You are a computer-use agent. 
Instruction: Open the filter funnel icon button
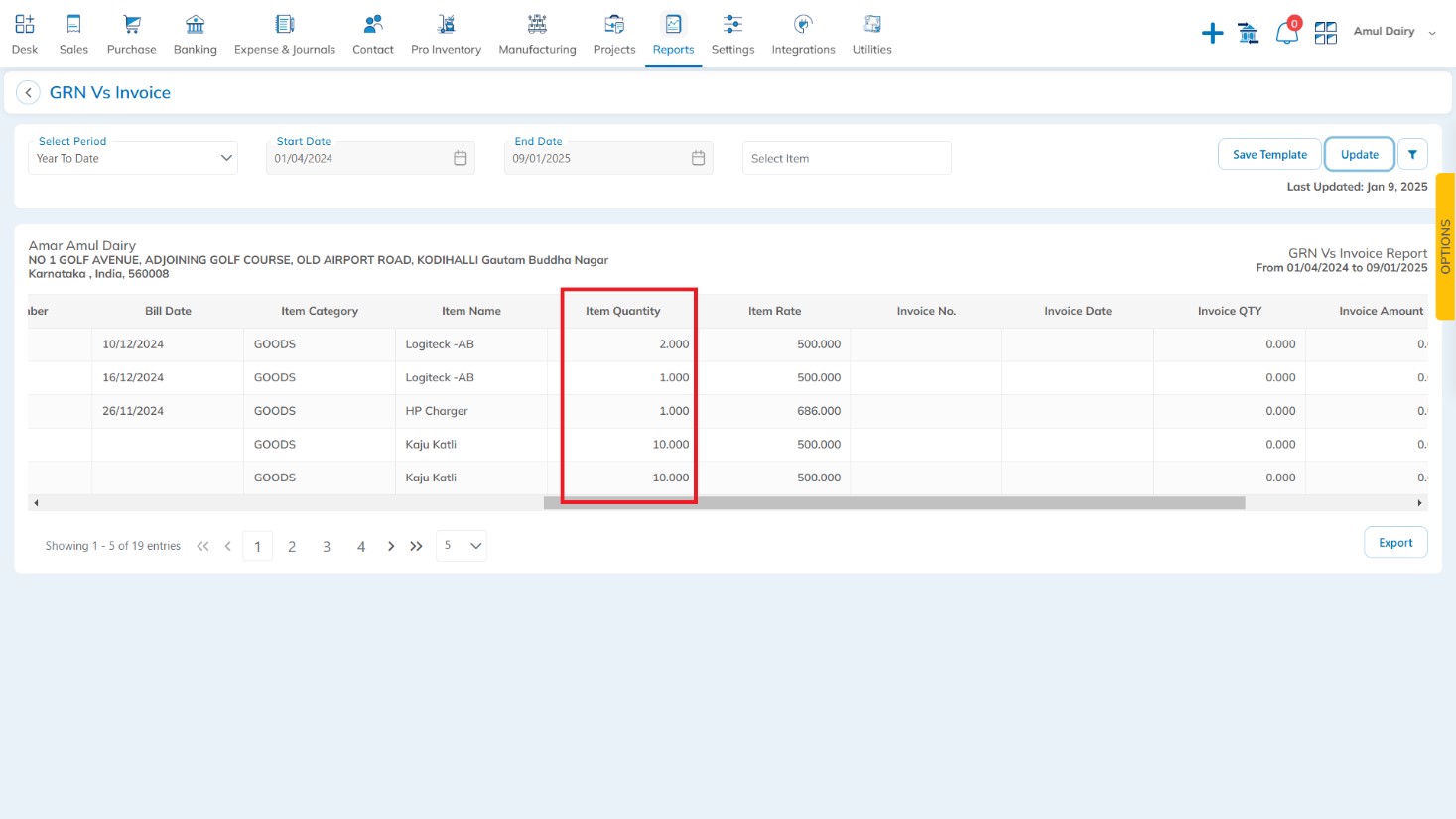pos(1412,155)
